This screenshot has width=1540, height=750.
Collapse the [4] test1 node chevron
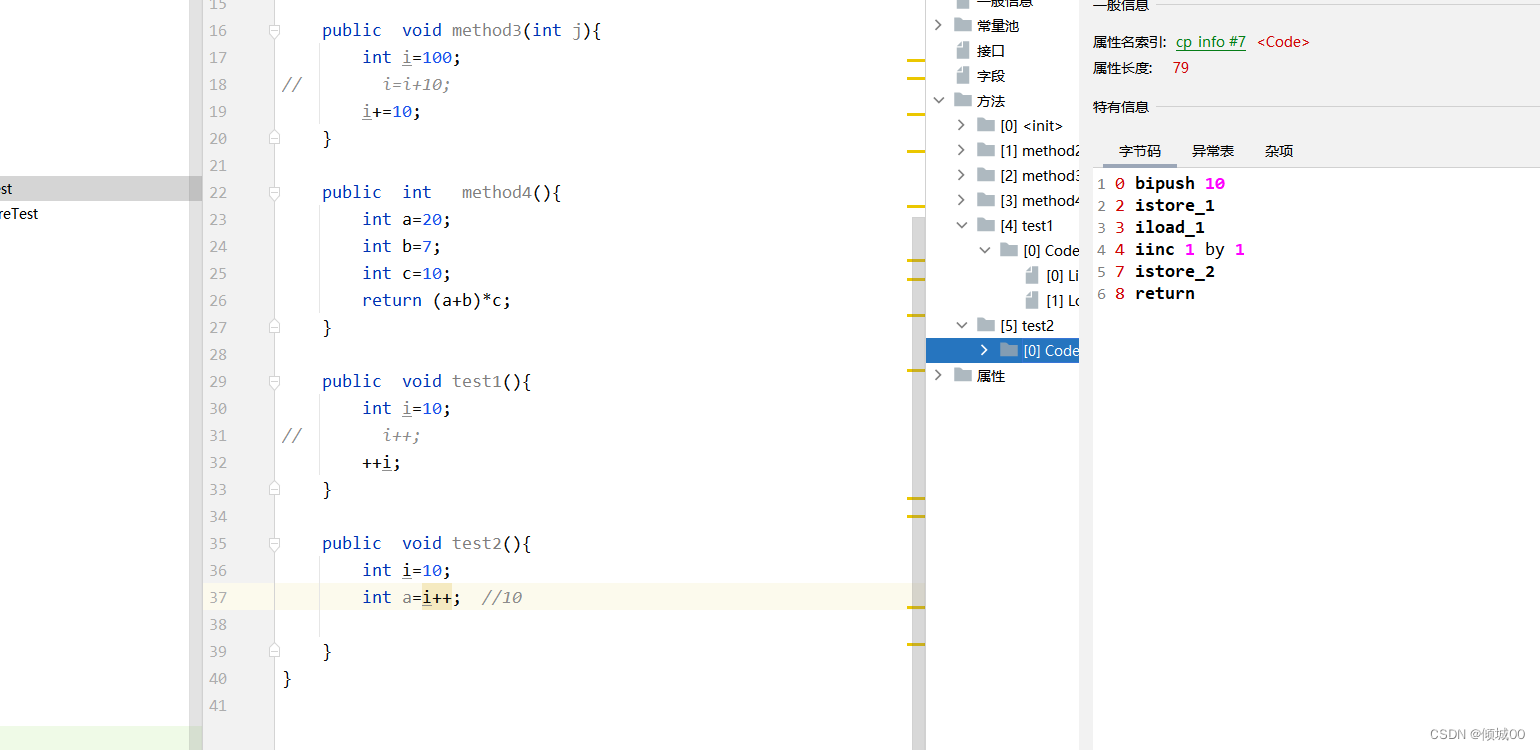961,225
